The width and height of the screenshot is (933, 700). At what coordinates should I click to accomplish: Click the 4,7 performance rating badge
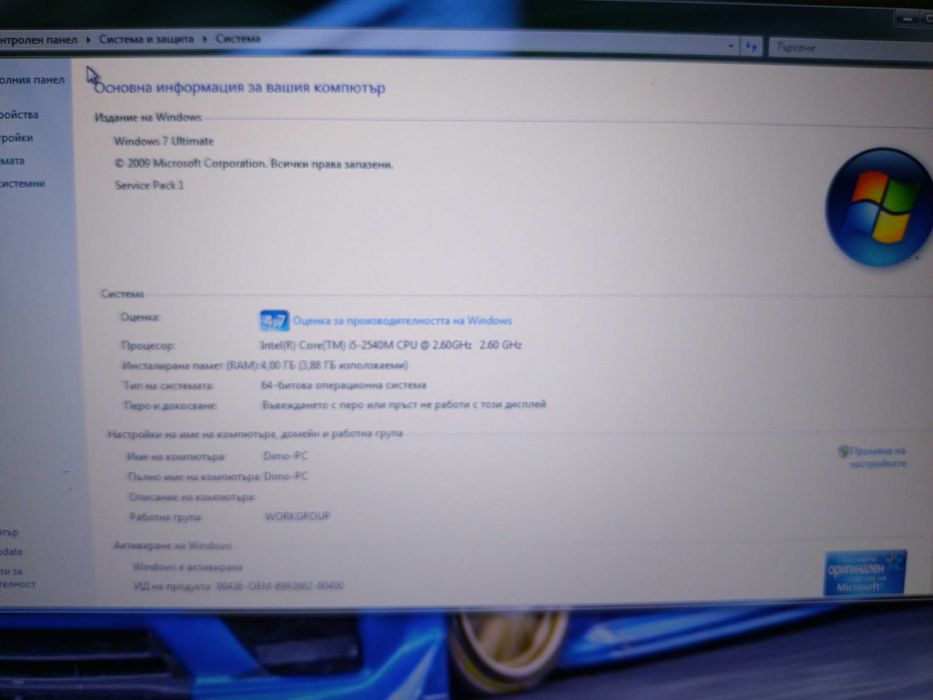click(x=274, y=321)
